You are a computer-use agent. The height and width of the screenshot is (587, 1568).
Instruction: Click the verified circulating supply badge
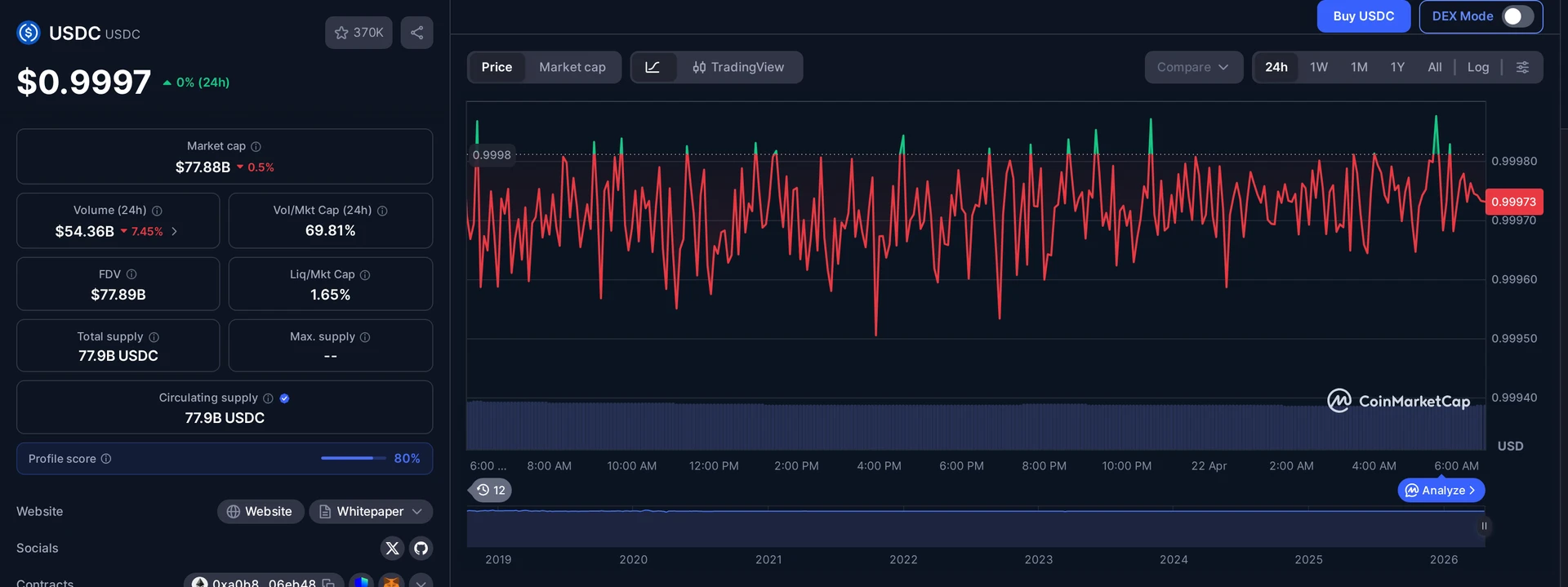coord(284,398)
